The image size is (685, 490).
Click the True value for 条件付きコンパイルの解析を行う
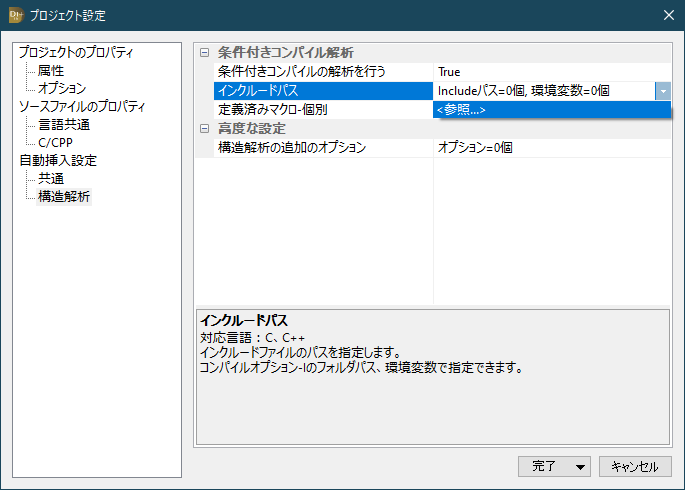[449, 72]
